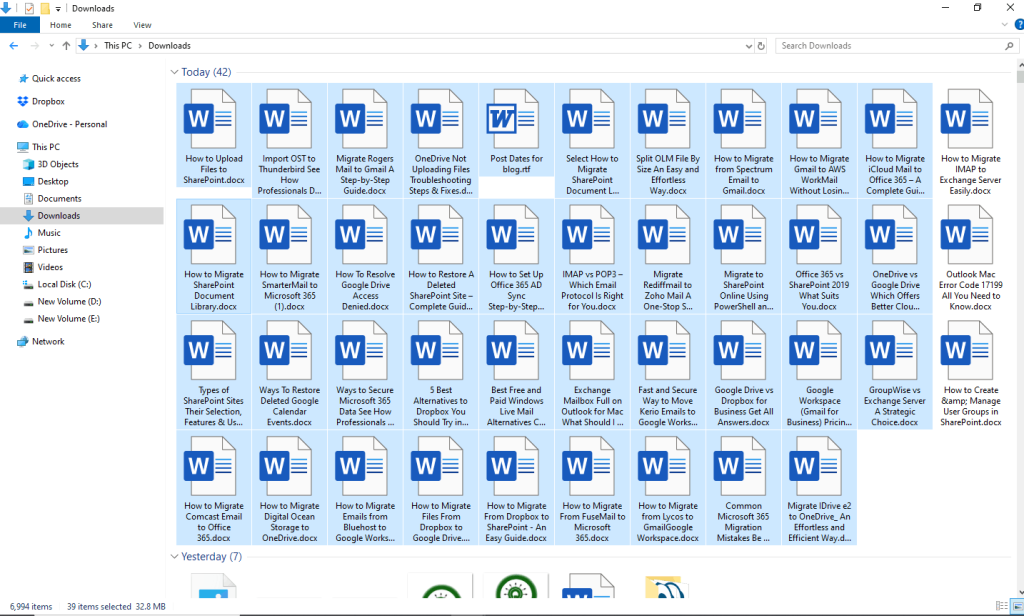Open Pictures folder in sidebar
Viewport: 1024px width, 616px height.
[x=52, y=250]
